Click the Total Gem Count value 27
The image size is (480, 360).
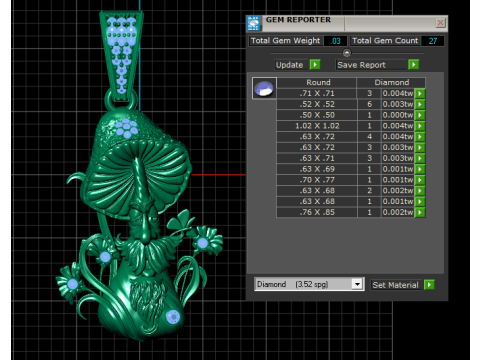point(432,41)
